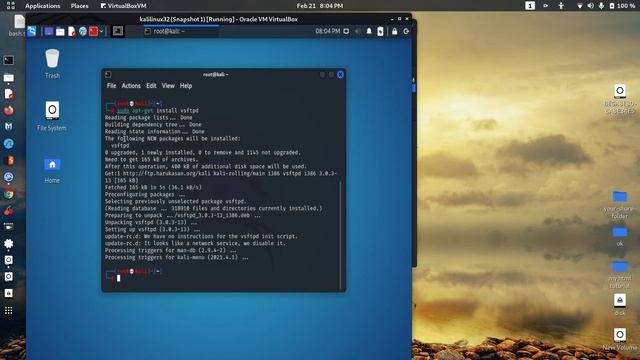Click the volume speaker icon in the top bar
This screenshot has height=360, width=640.
(590, 6)
